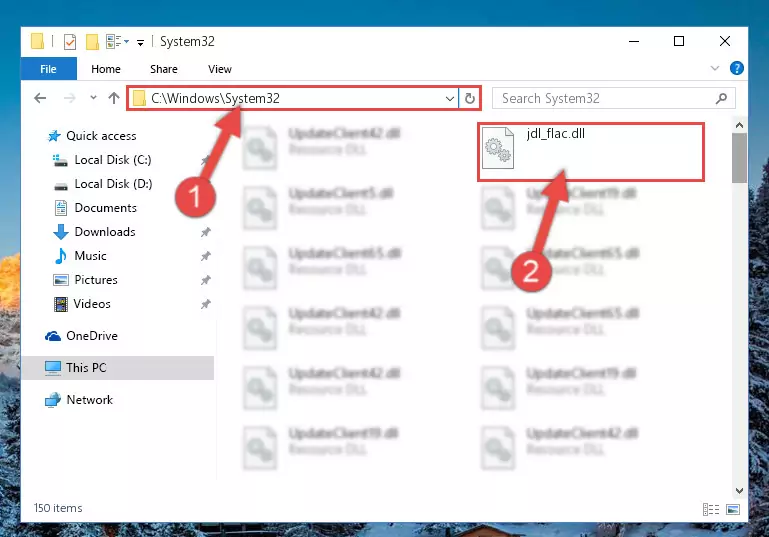
Task: Click the folder icon in title bar
Action: pyautogui.click(x=38, y=41)
